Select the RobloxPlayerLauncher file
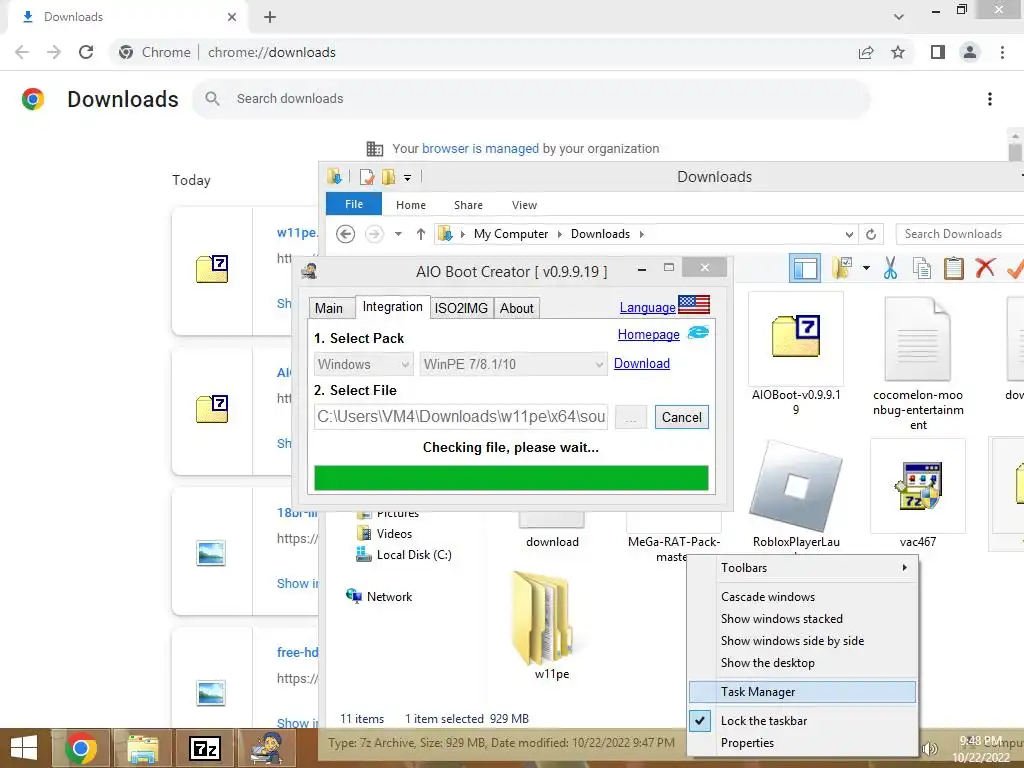 tap(796, 495)
